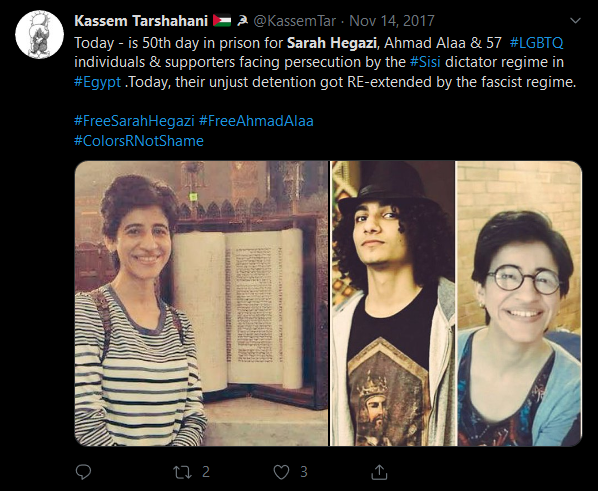Viewport: 598px width, 491px height.
Task: Like the tweet with the heart icon
Action: [x=281, y=472]
